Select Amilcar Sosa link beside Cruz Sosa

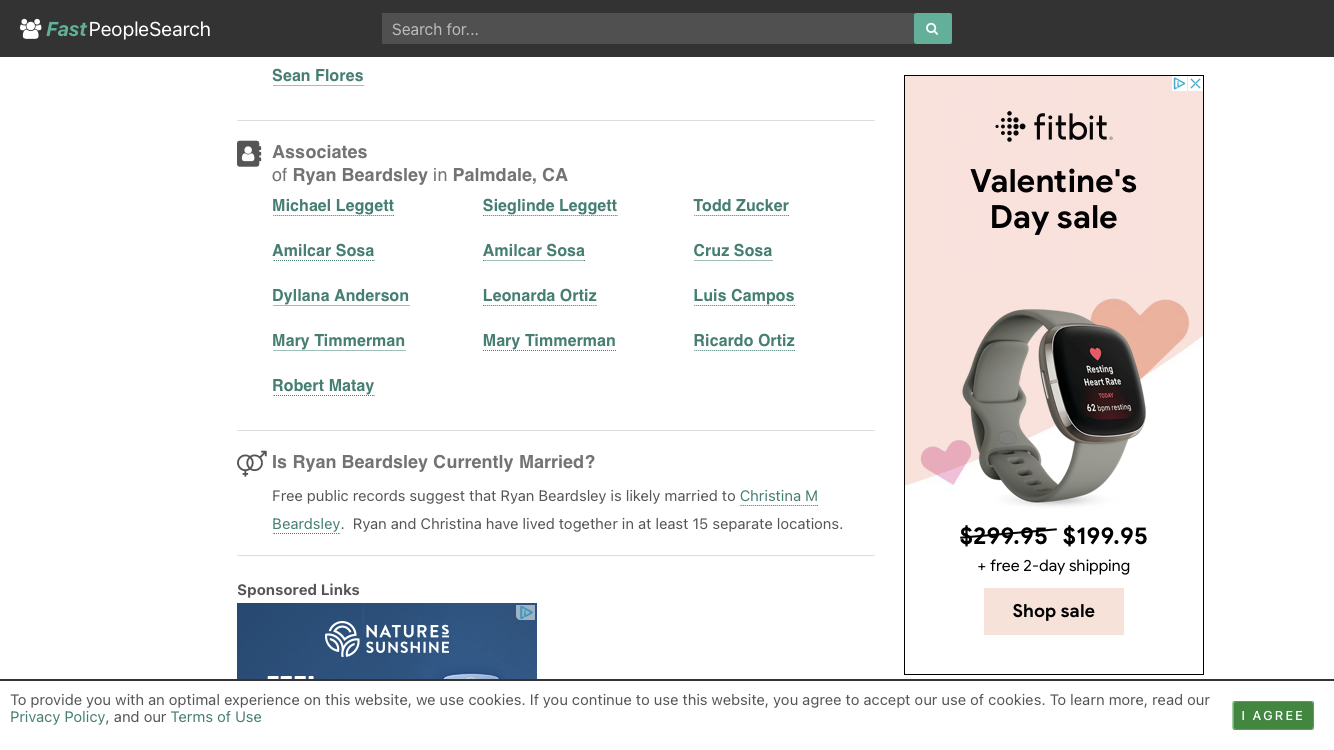[x=534, y=251]
